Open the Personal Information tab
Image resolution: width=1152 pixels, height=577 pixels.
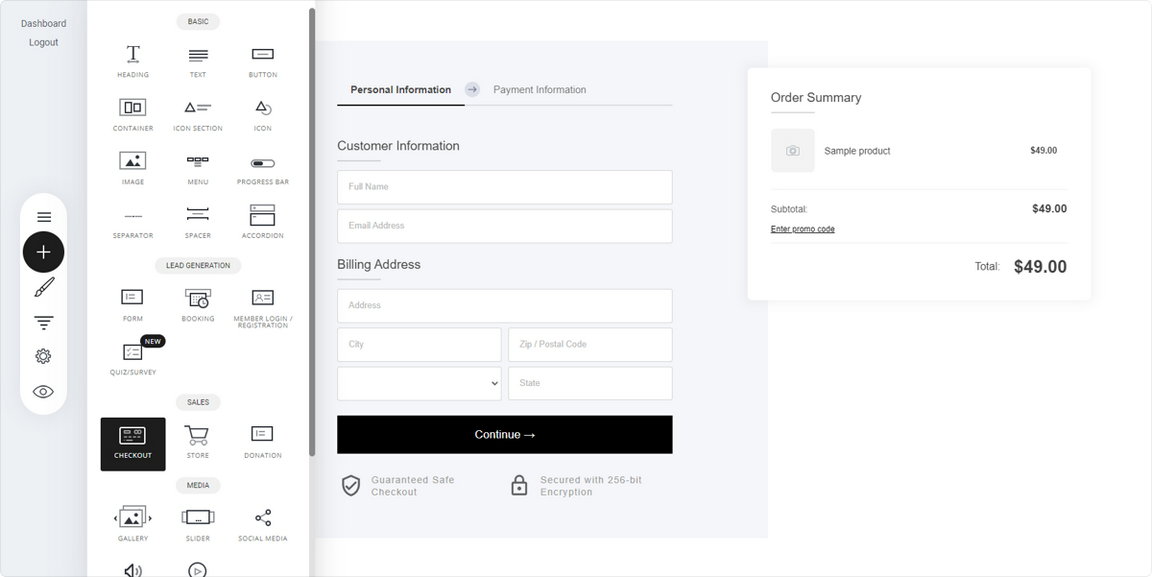[x=400, y=90]
